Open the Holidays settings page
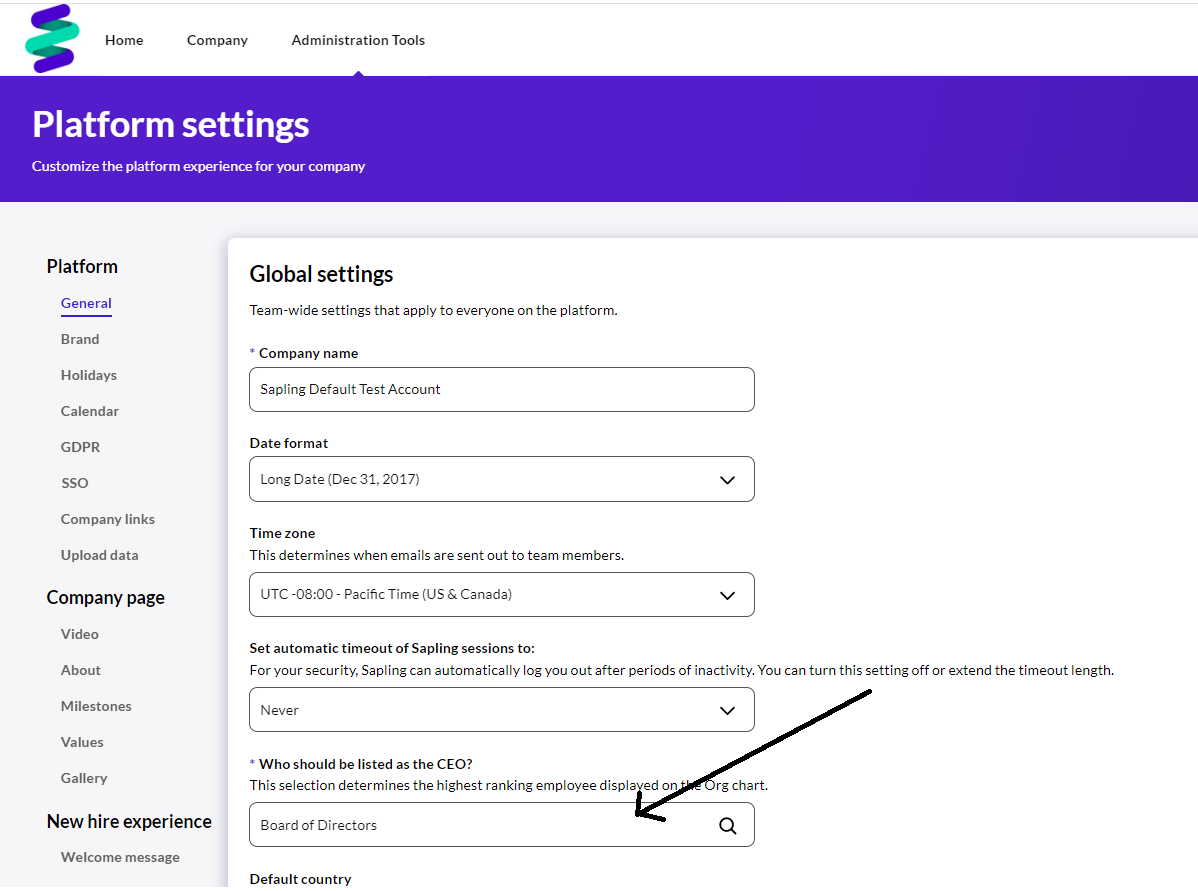The height and width of the screenshot is (891, 1198). 89,375
